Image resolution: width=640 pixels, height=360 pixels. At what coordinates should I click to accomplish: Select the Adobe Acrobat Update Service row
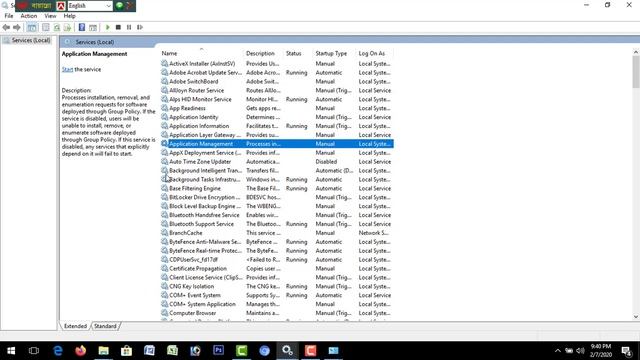277,73
